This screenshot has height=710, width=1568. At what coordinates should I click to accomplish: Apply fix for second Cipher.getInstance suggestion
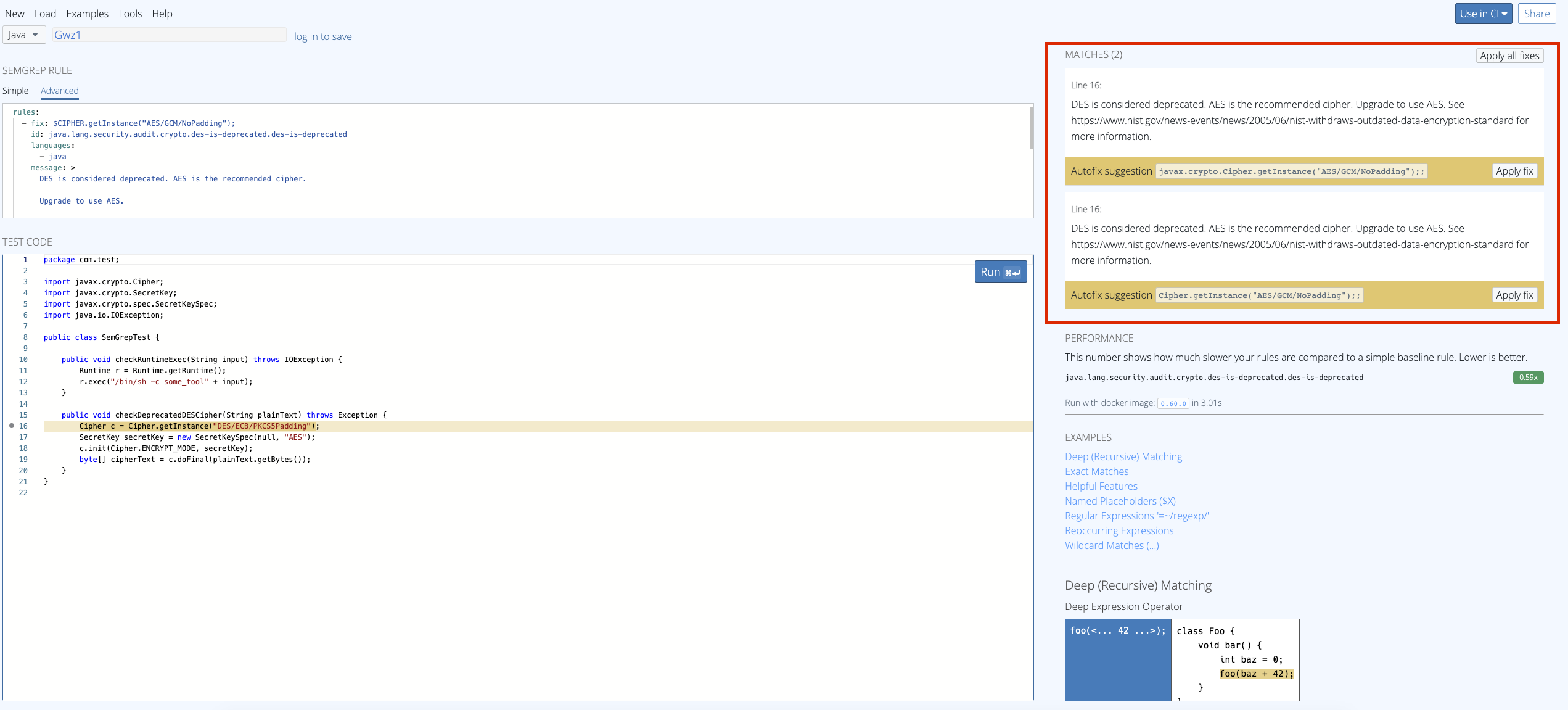(x=1514, y=295)
